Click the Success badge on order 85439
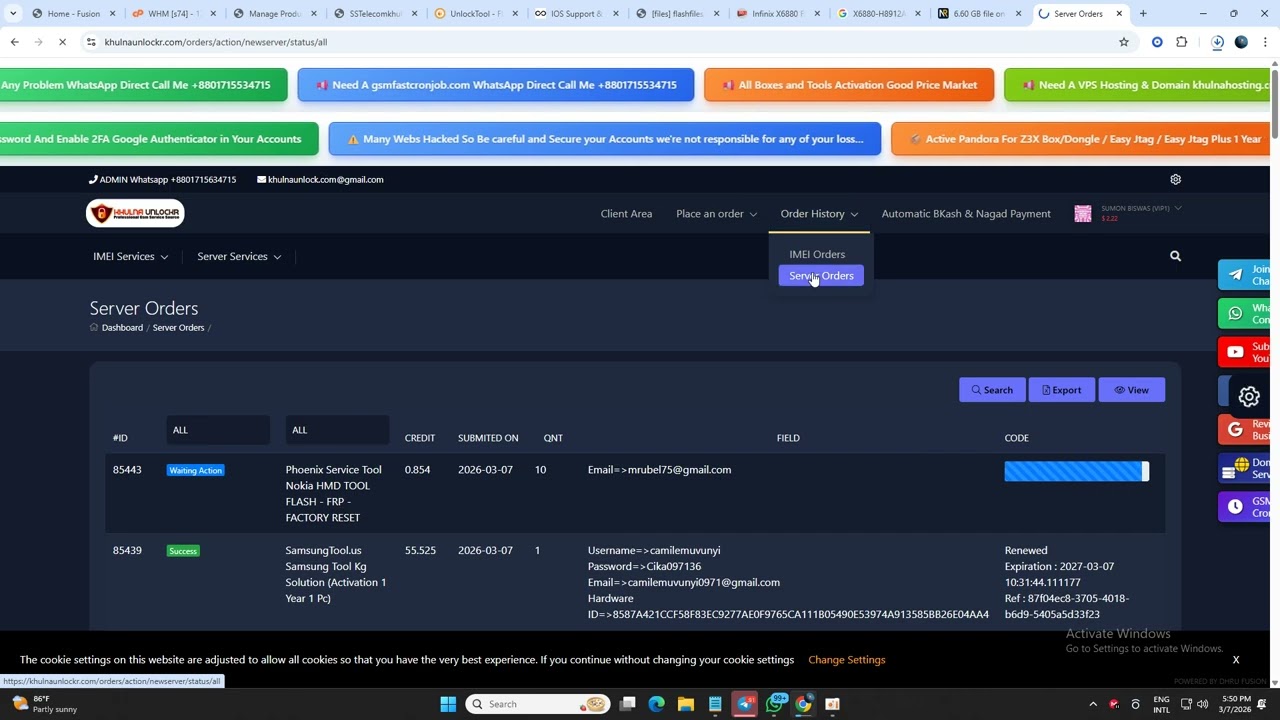The height and width of the screenshot is (720, 1280). coord(183,551)
